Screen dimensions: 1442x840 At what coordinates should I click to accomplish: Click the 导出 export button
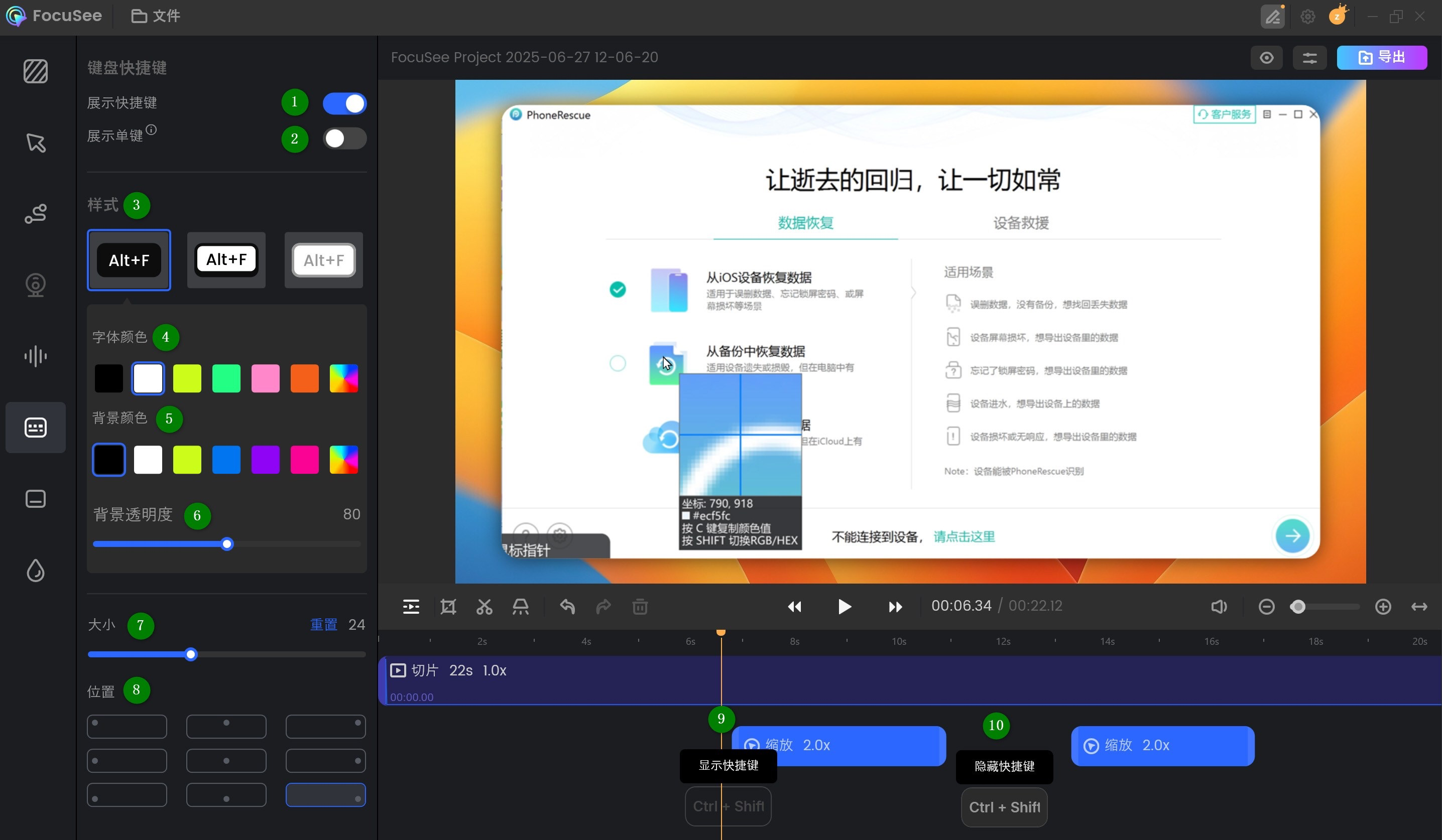coord(1381,57)
